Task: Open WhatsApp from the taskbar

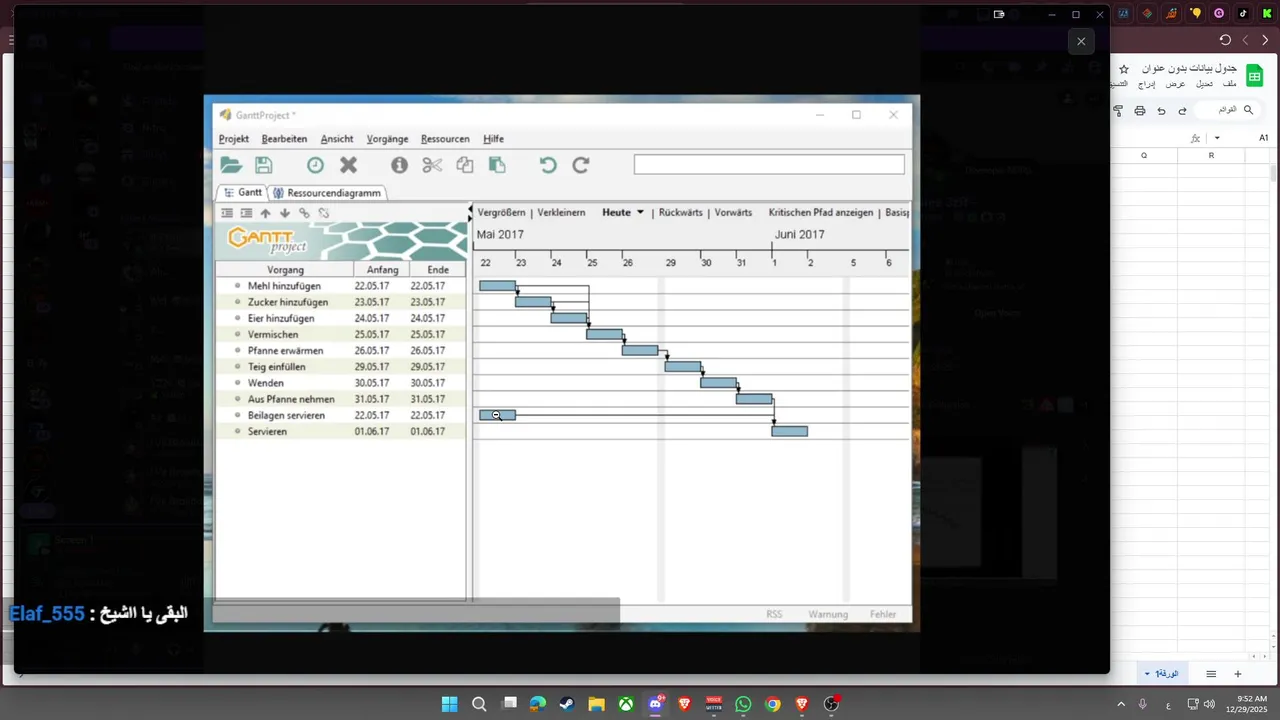Action: point(743,704)
